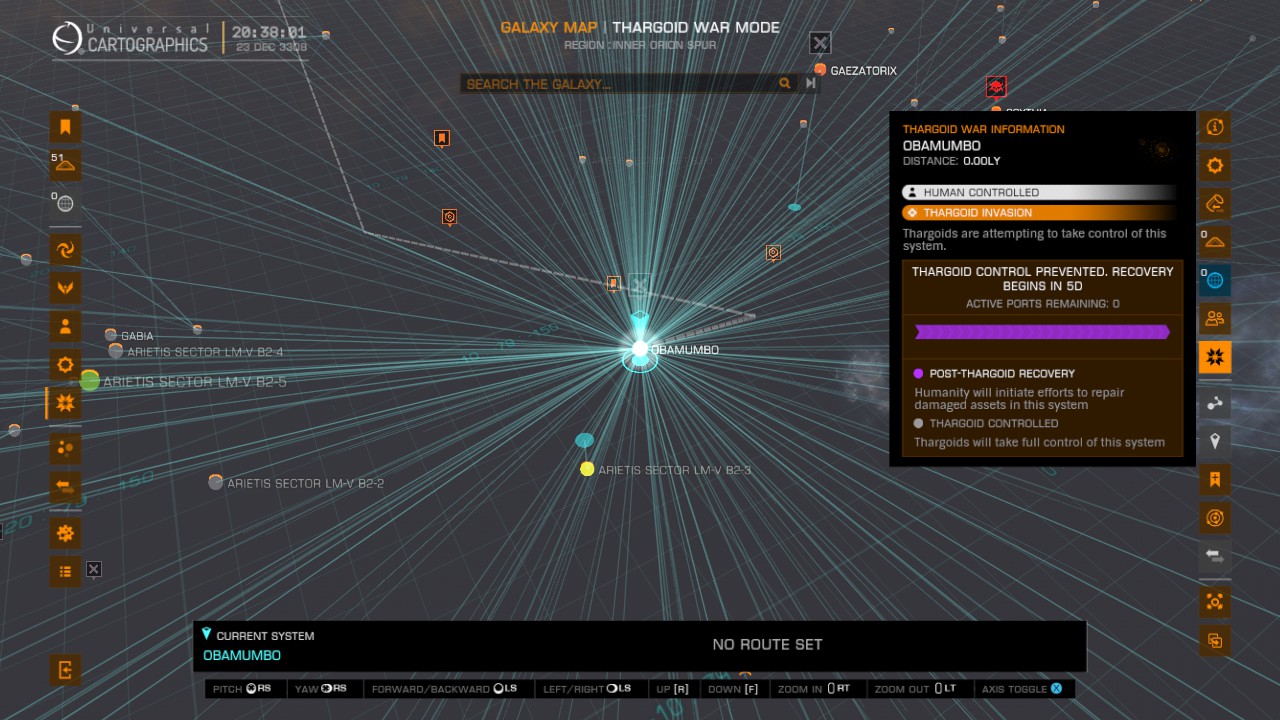Exit the galaxy map with the door icon
The height and width of the screenshot is (720, 1280).
point(65,669)
